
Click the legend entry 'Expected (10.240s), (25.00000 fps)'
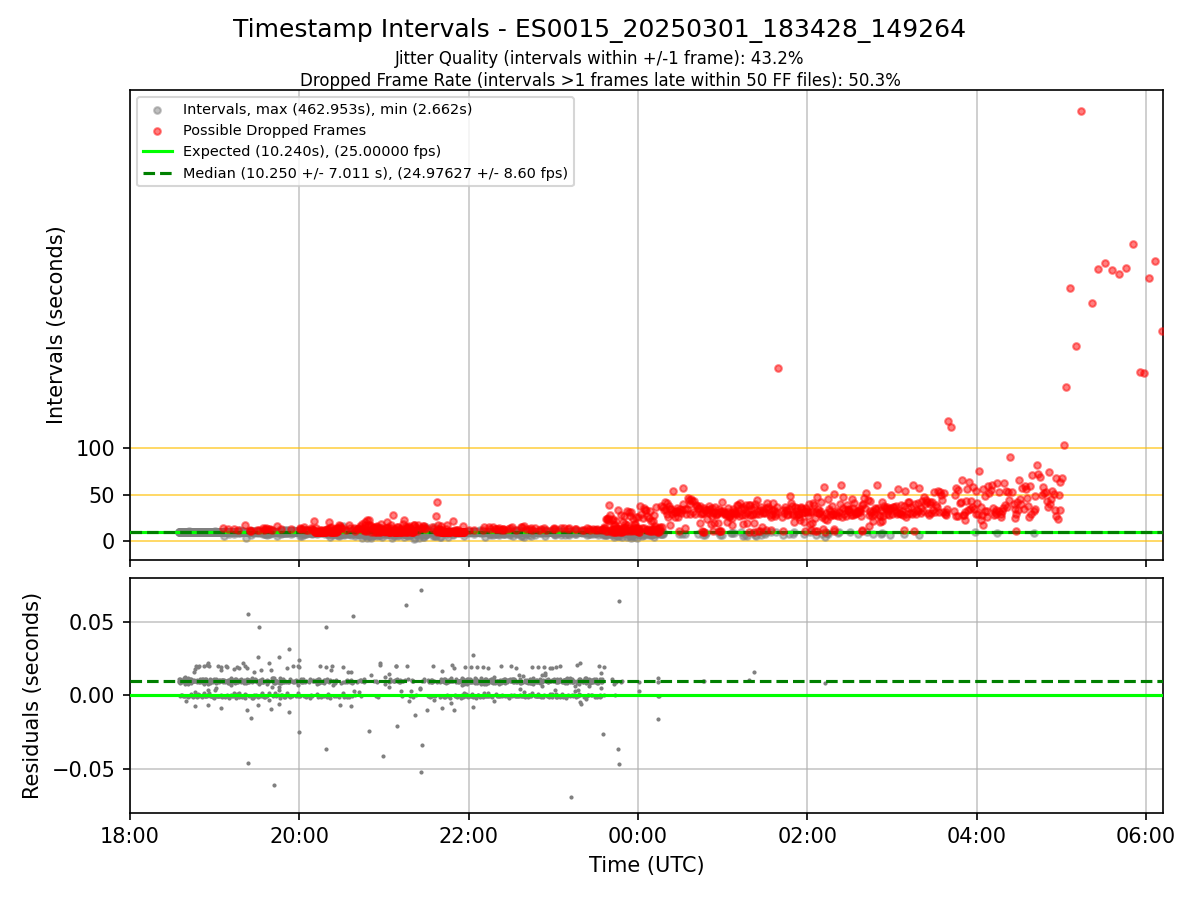[312, 151]
